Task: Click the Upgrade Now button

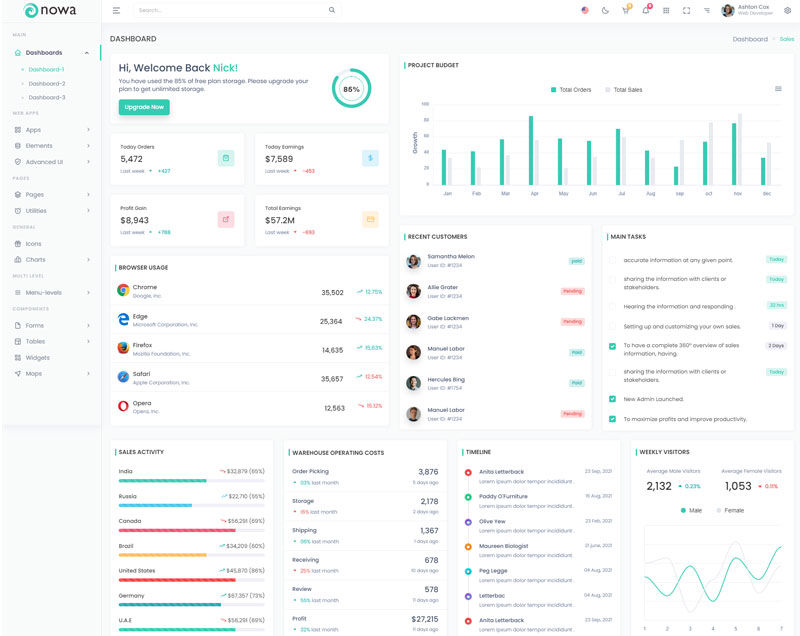Action: (144, 107)
